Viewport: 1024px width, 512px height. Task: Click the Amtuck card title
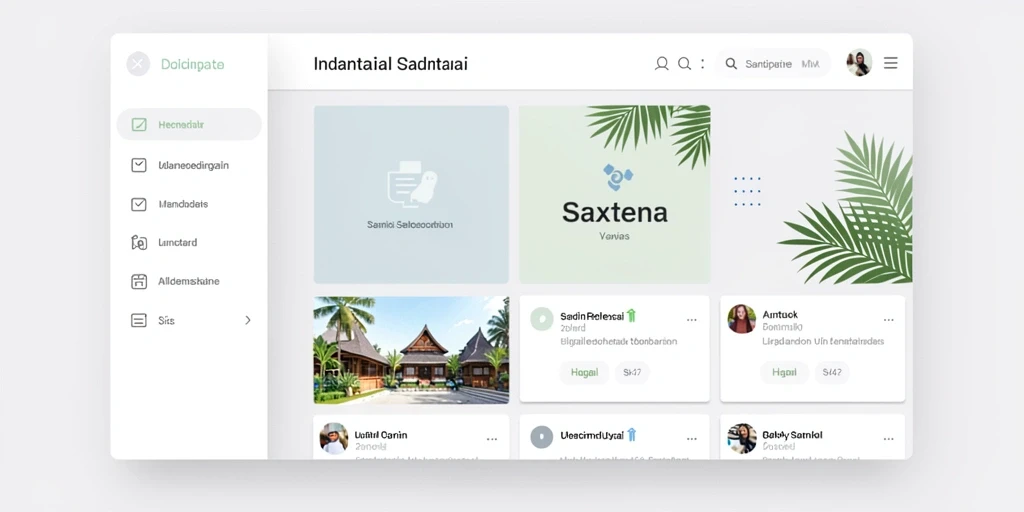click(x=780, y=315)
